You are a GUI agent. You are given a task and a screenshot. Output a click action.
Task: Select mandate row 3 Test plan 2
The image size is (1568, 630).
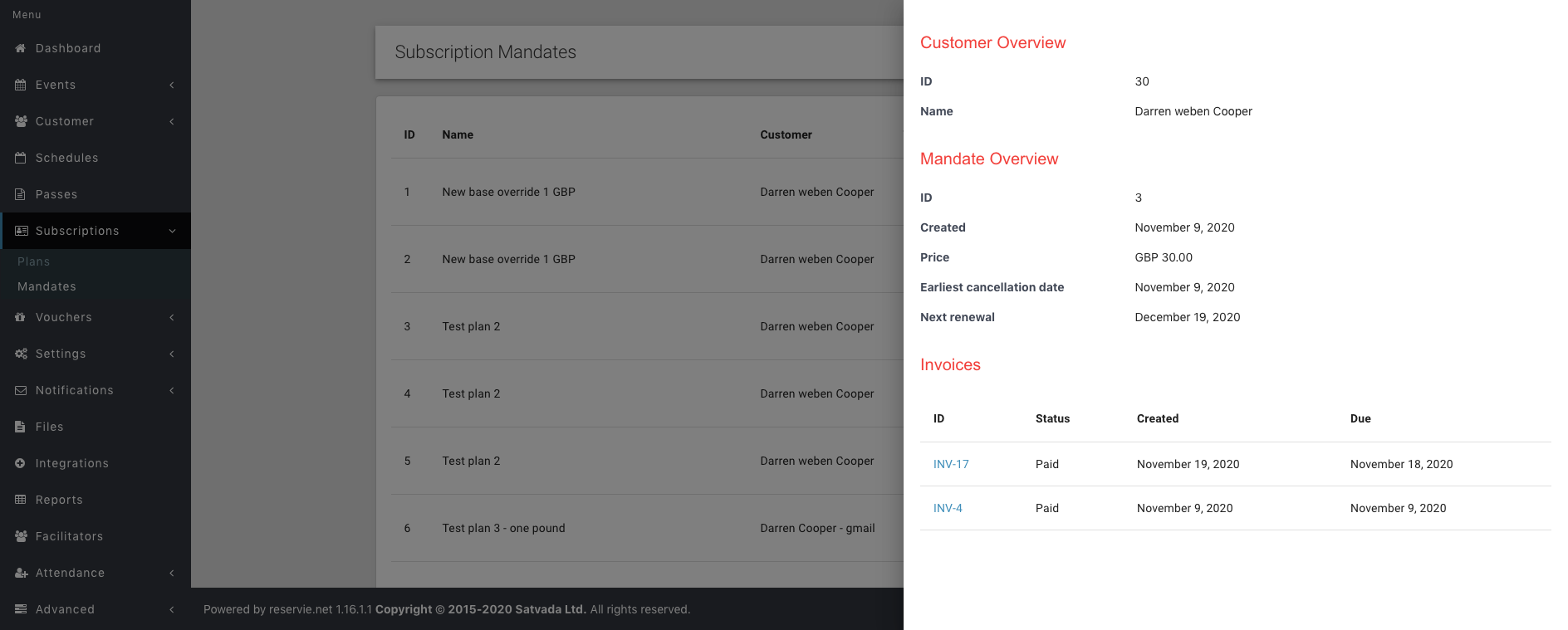click(647, 326)
